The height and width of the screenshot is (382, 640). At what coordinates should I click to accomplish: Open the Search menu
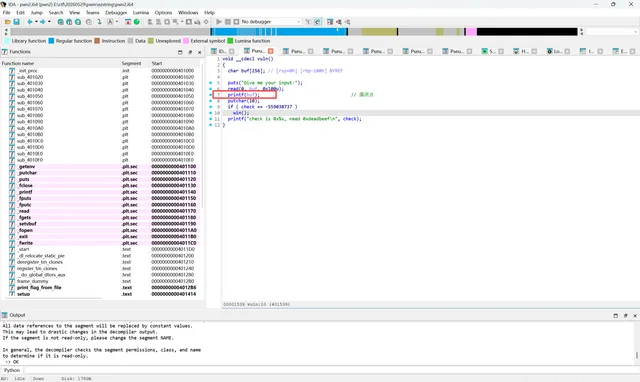pyautogui.click(x=56, y=13)
